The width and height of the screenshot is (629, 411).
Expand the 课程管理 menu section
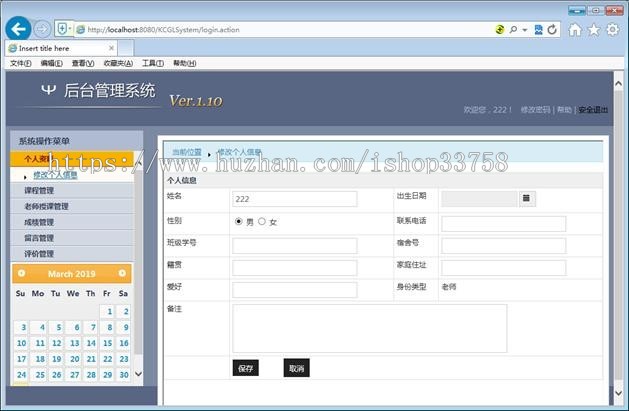tap(72, 190)
